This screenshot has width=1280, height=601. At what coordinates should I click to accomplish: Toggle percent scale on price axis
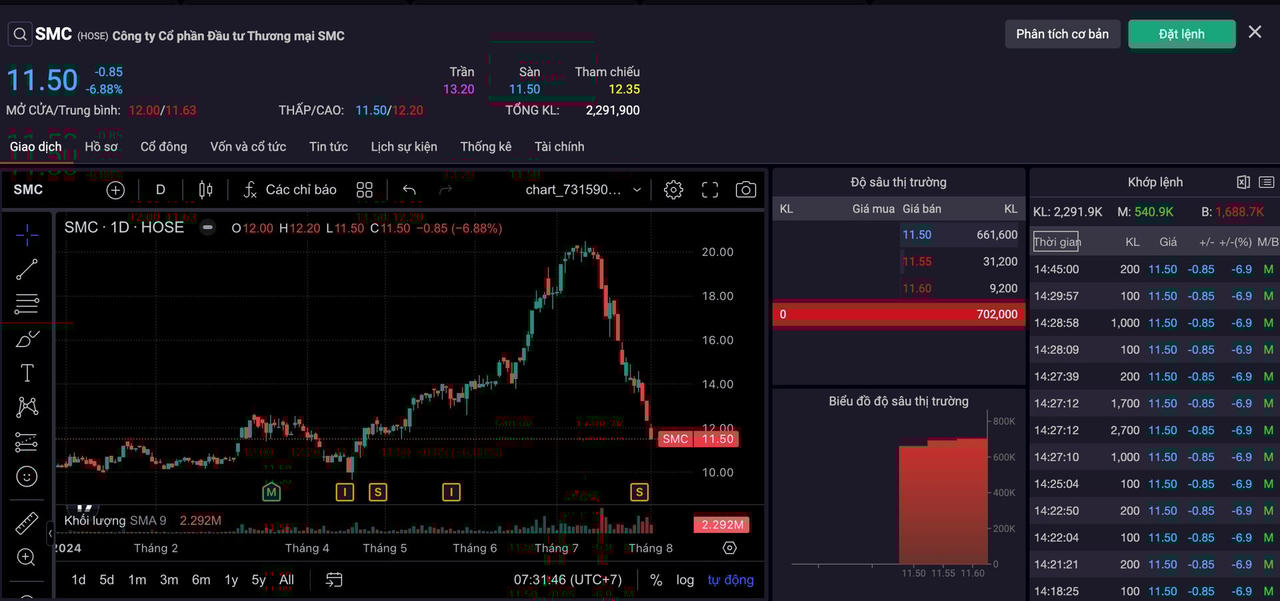656,580
